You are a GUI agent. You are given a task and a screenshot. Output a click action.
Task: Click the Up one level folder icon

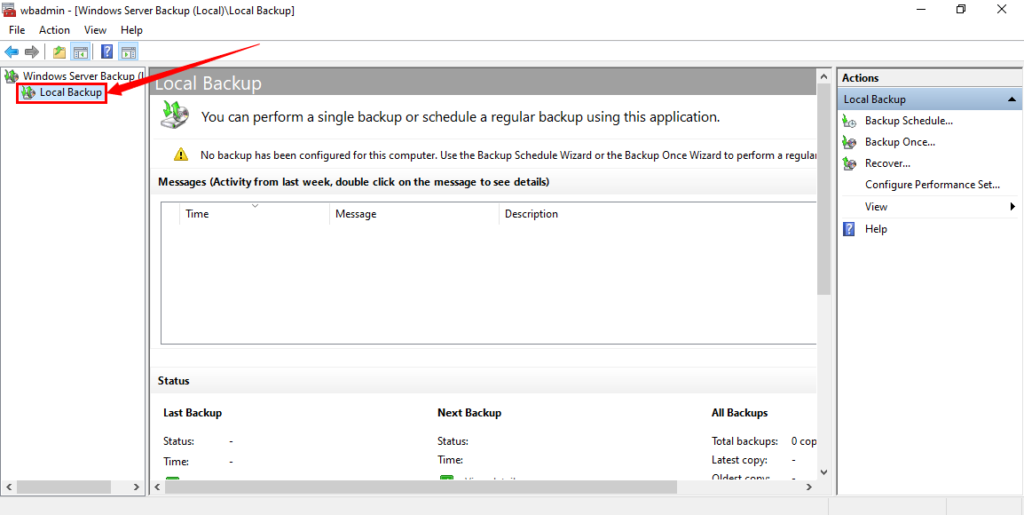59,52
